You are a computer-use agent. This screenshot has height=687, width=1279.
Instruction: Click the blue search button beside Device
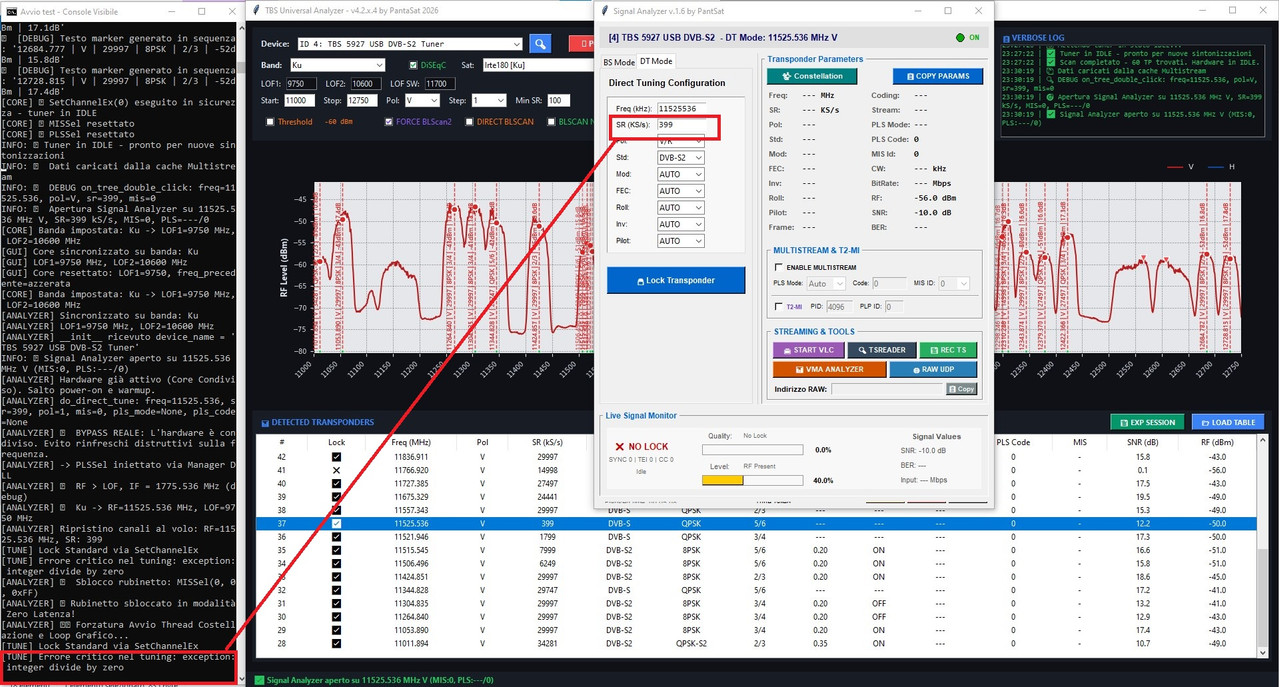540,44
